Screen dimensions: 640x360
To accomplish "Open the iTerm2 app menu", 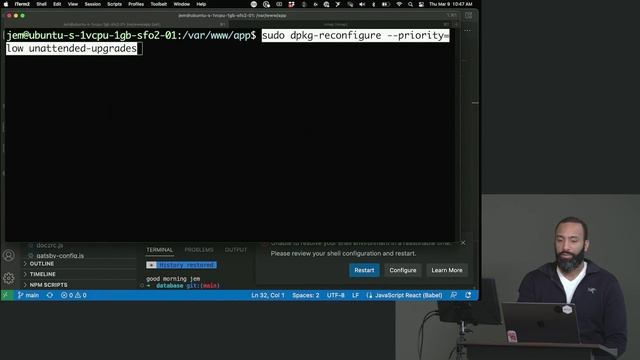I will click(x=22, y=4).
